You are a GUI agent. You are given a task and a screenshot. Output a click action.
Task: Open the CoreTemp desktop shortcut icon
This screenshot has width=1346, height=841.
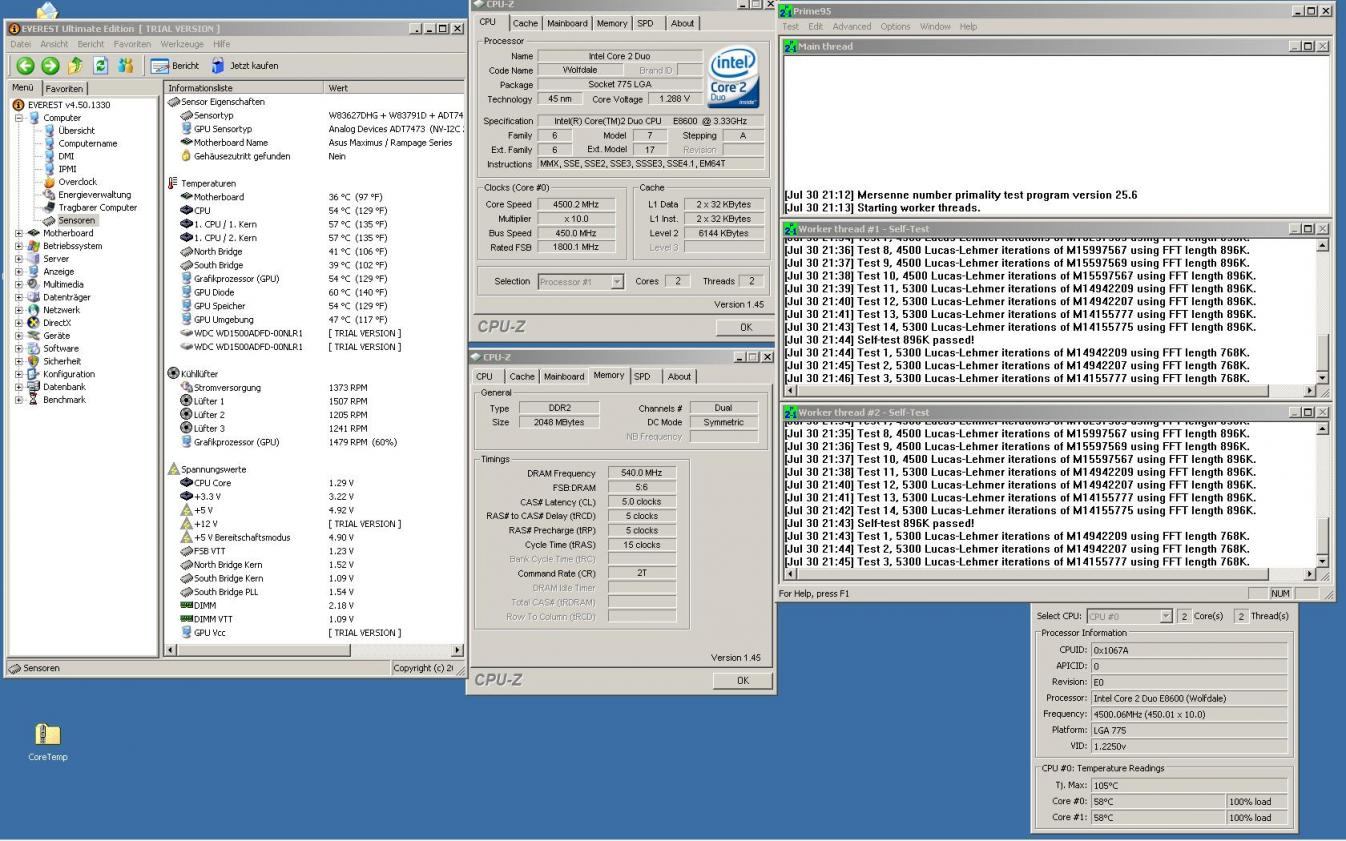tap(48, 742)
